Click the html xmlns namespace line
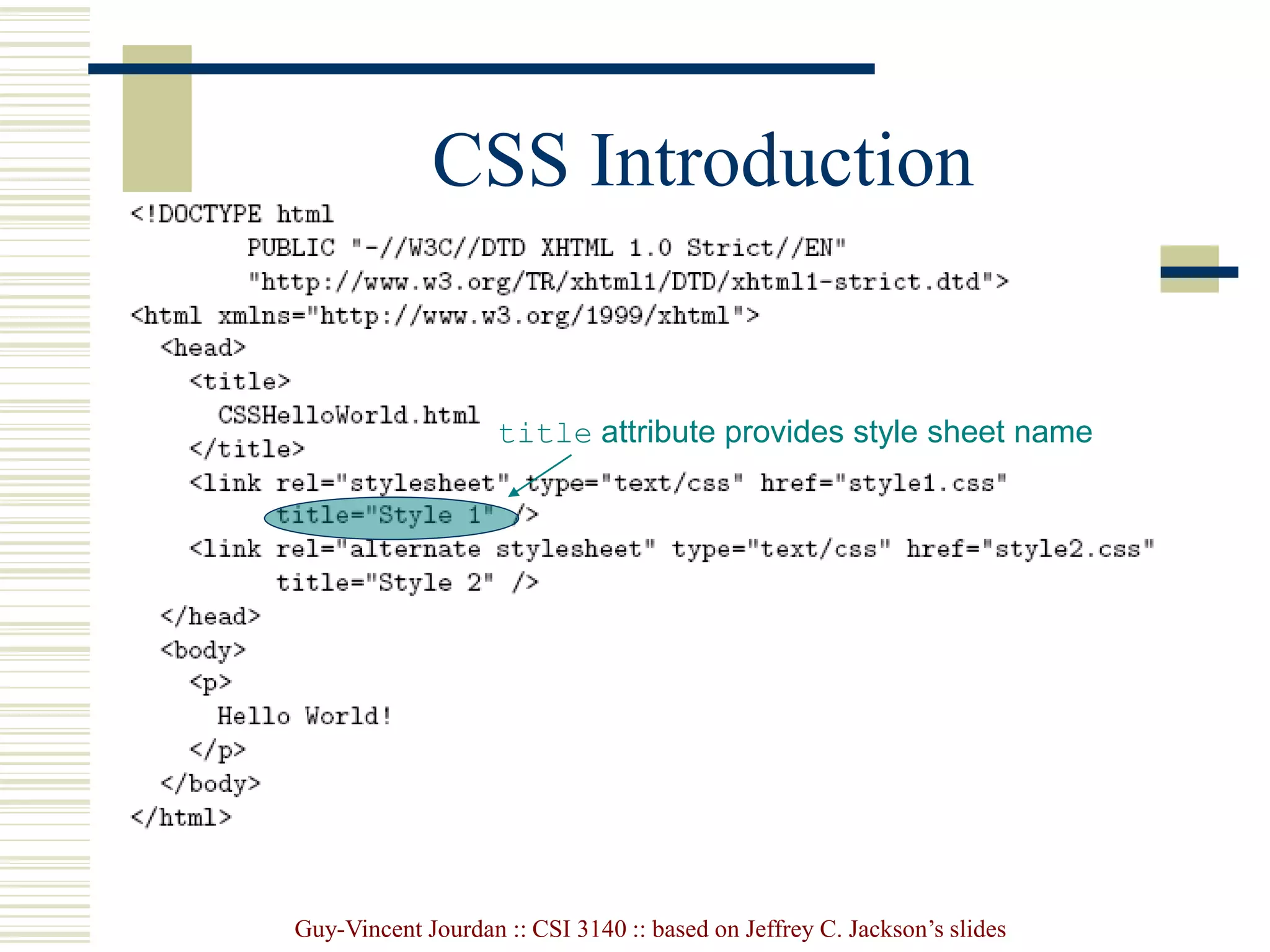 (x=445, y=316)
